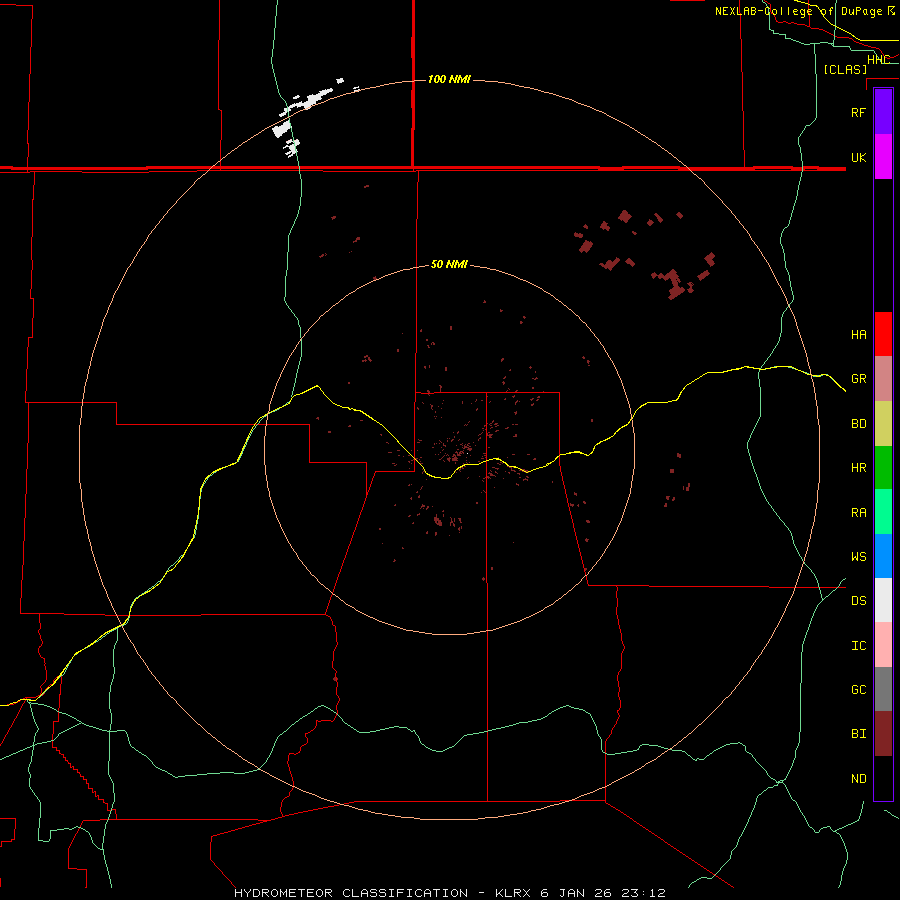900x900 pixels.
Task: Click the large biological echo cluster northeast
Action: click(x=645, y=254)
